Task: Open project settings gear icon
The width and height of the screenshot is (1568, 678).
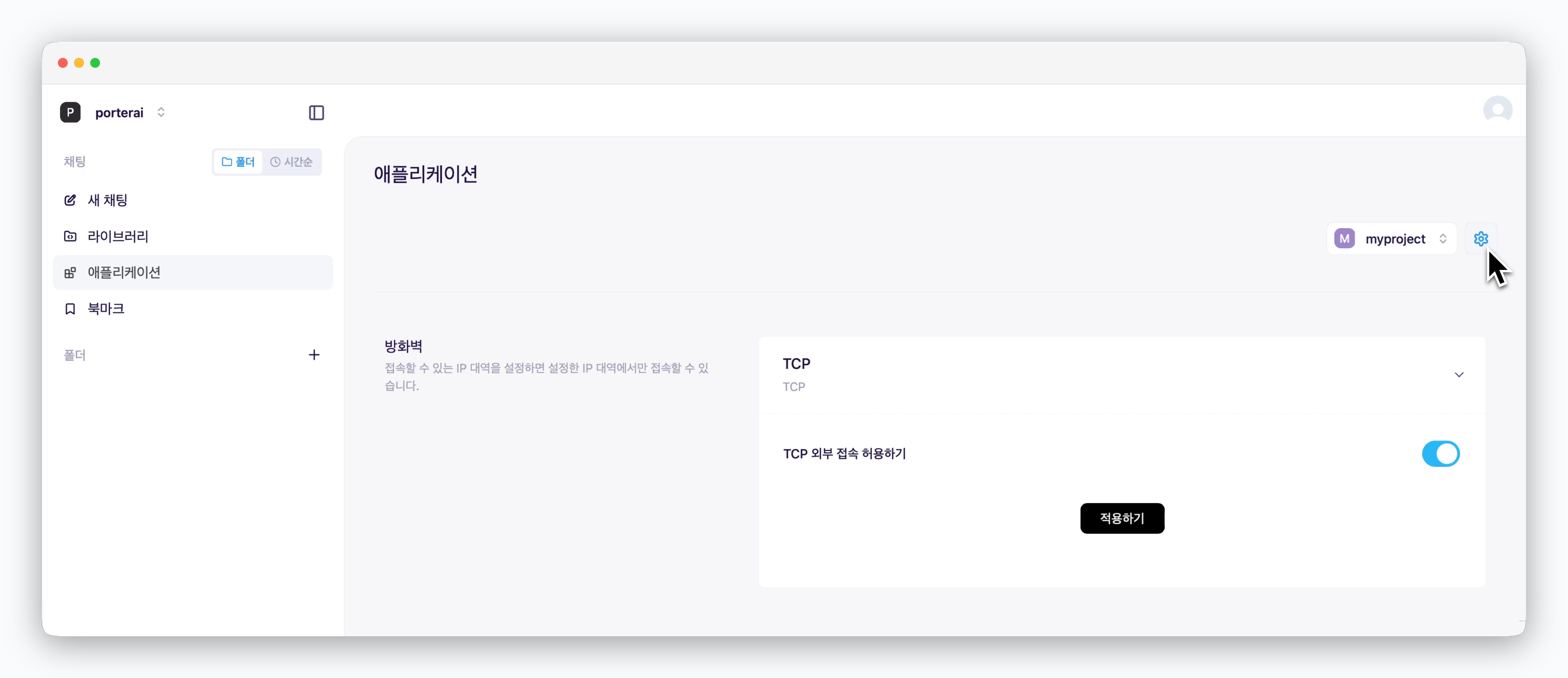Action: tap(1480, 239)
